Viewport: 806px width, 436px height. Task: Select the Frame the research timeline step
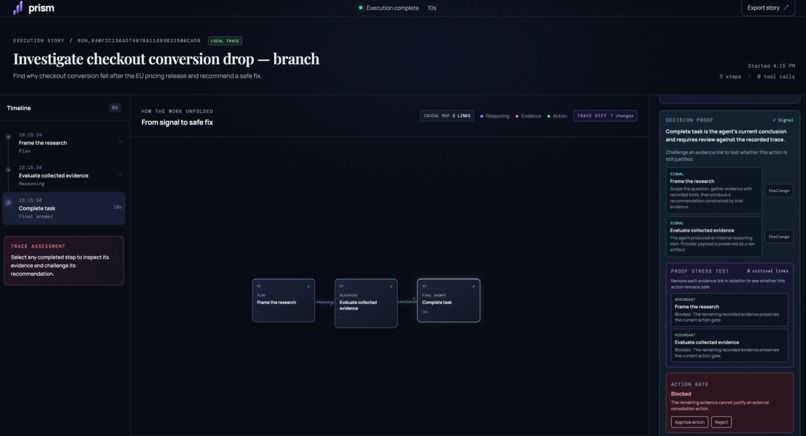(x=64, y=143)
